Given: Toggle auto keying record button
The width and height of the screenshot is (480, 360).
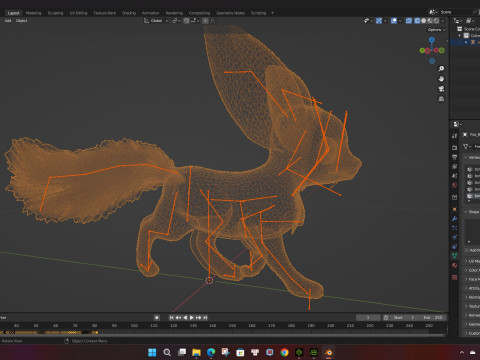Looking at the screenshot, I should click(157, 318).
